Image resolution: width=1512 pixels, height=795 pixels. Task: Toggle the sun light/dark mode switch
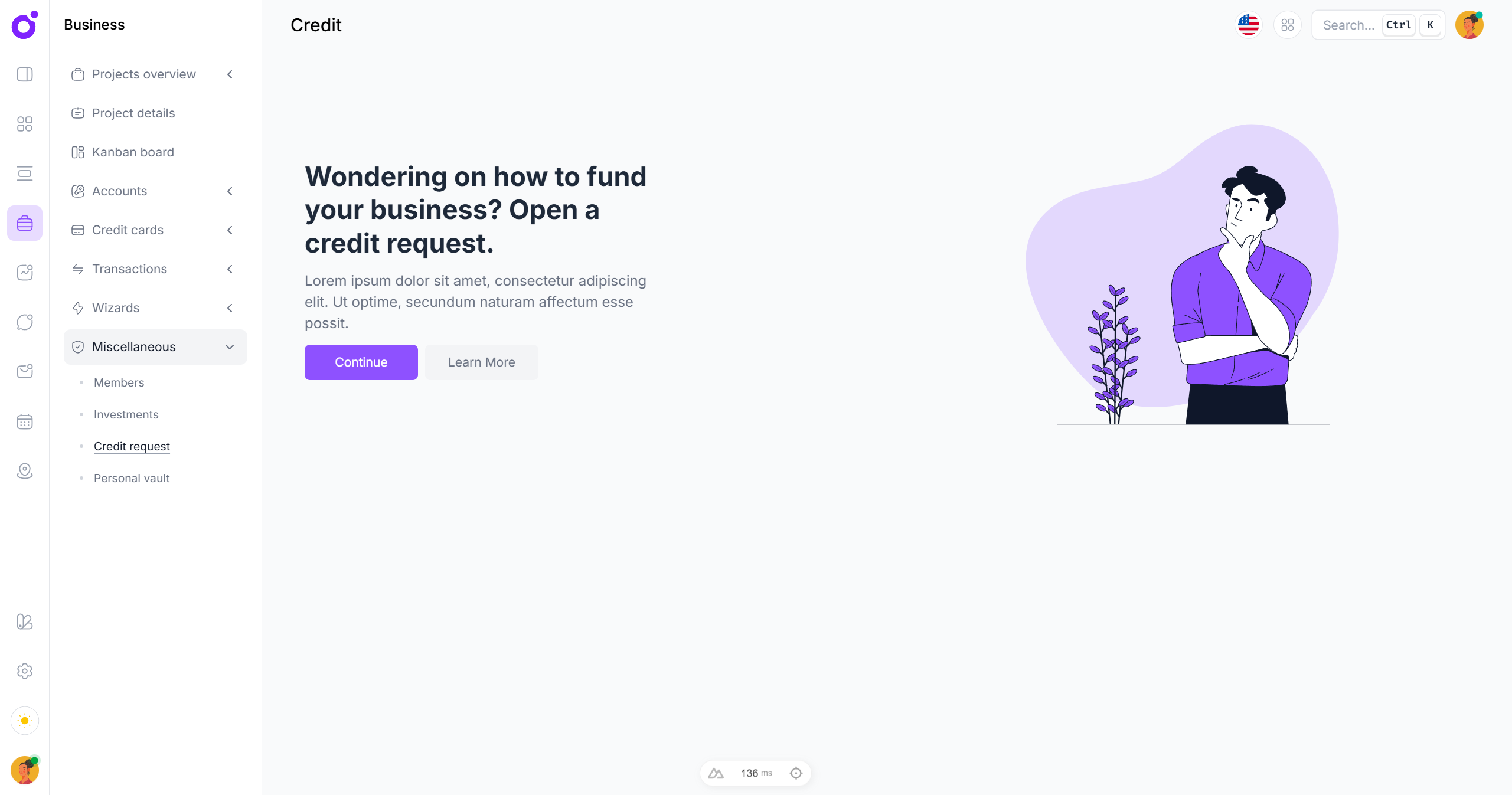(x=25, y=721)
